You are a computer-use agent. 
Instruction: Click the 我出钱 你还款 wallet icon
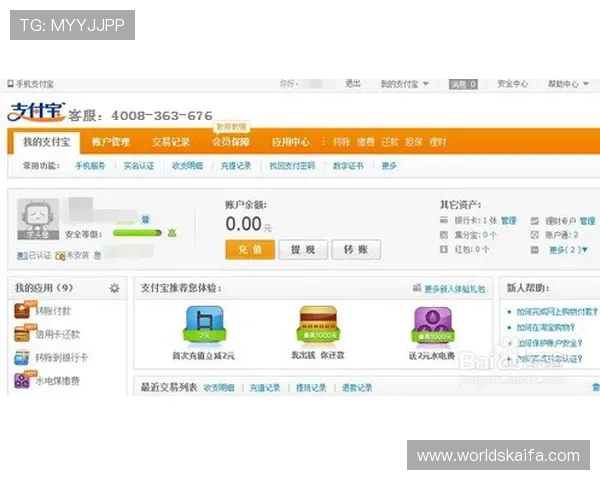click(318, 324)
